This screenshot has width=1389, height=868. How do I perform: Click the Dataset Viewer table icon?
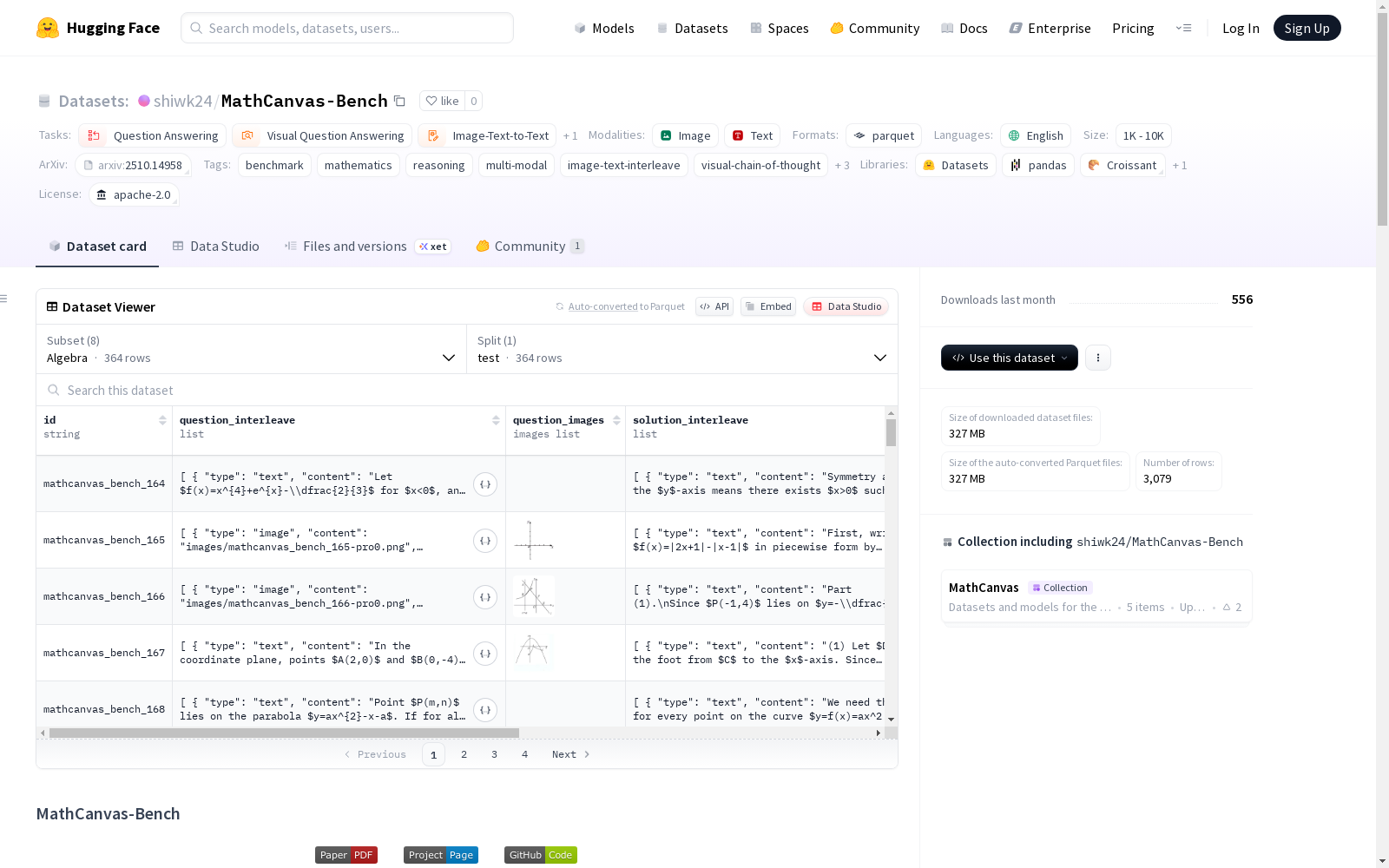tap(52, 306)
